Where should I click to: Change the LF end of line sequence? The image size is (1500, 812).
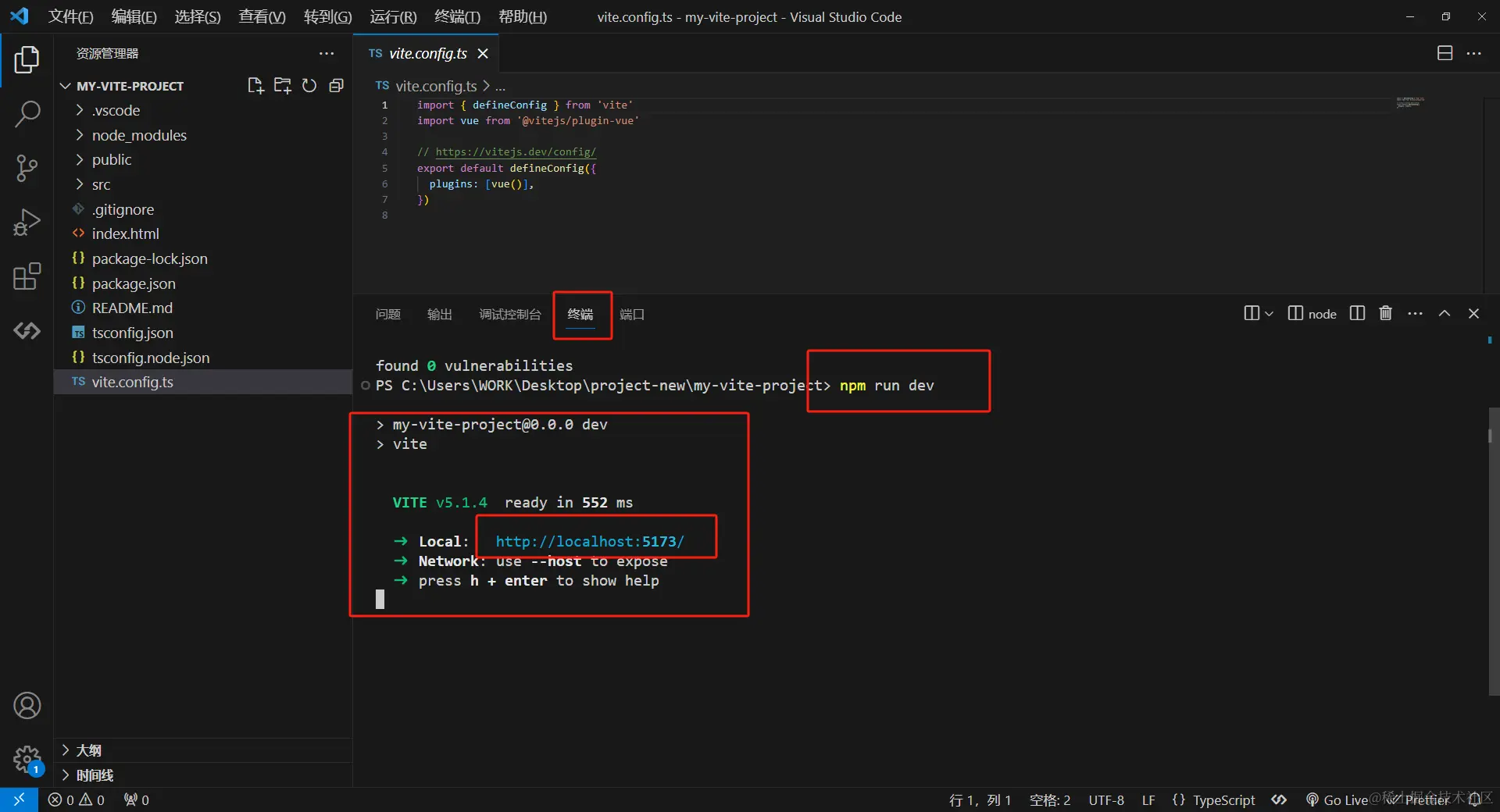coord(1148,800)
